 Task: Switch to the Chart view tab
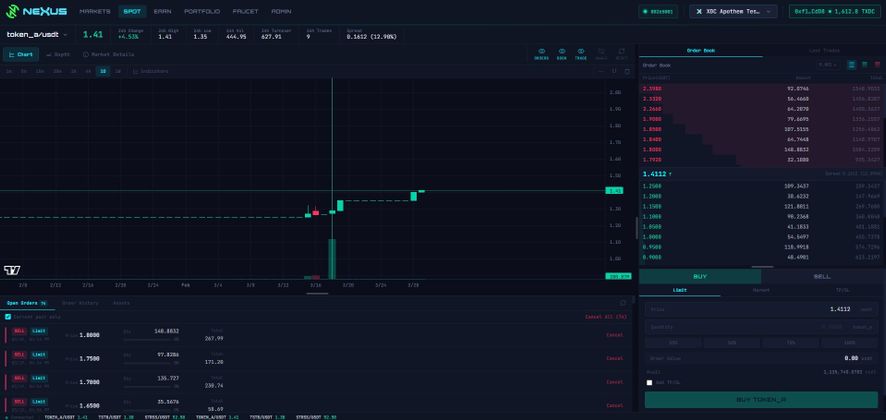(x=21, y=55)
